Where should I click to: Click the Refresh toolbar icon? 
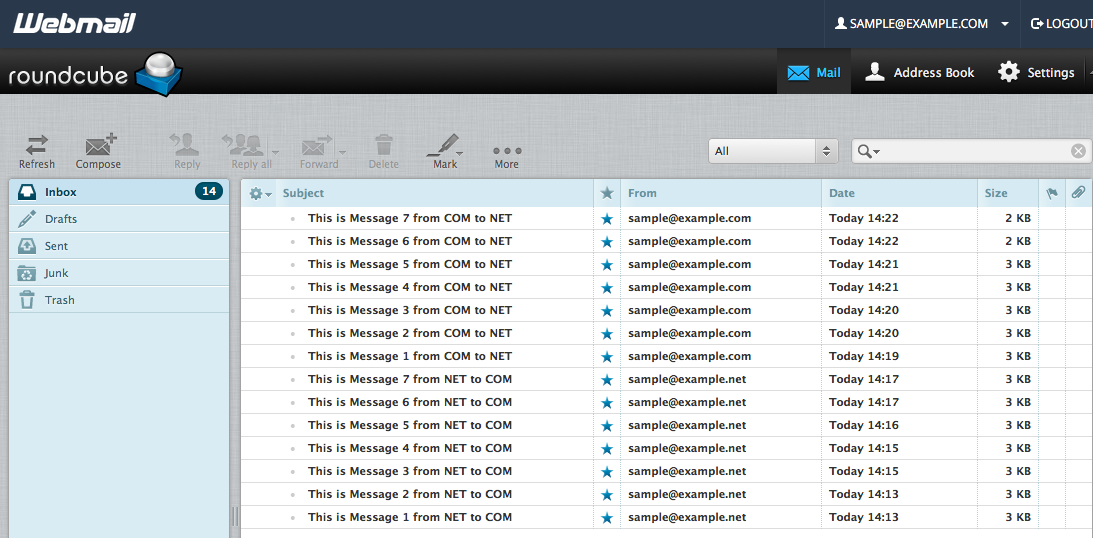click(x=36, y=152)
